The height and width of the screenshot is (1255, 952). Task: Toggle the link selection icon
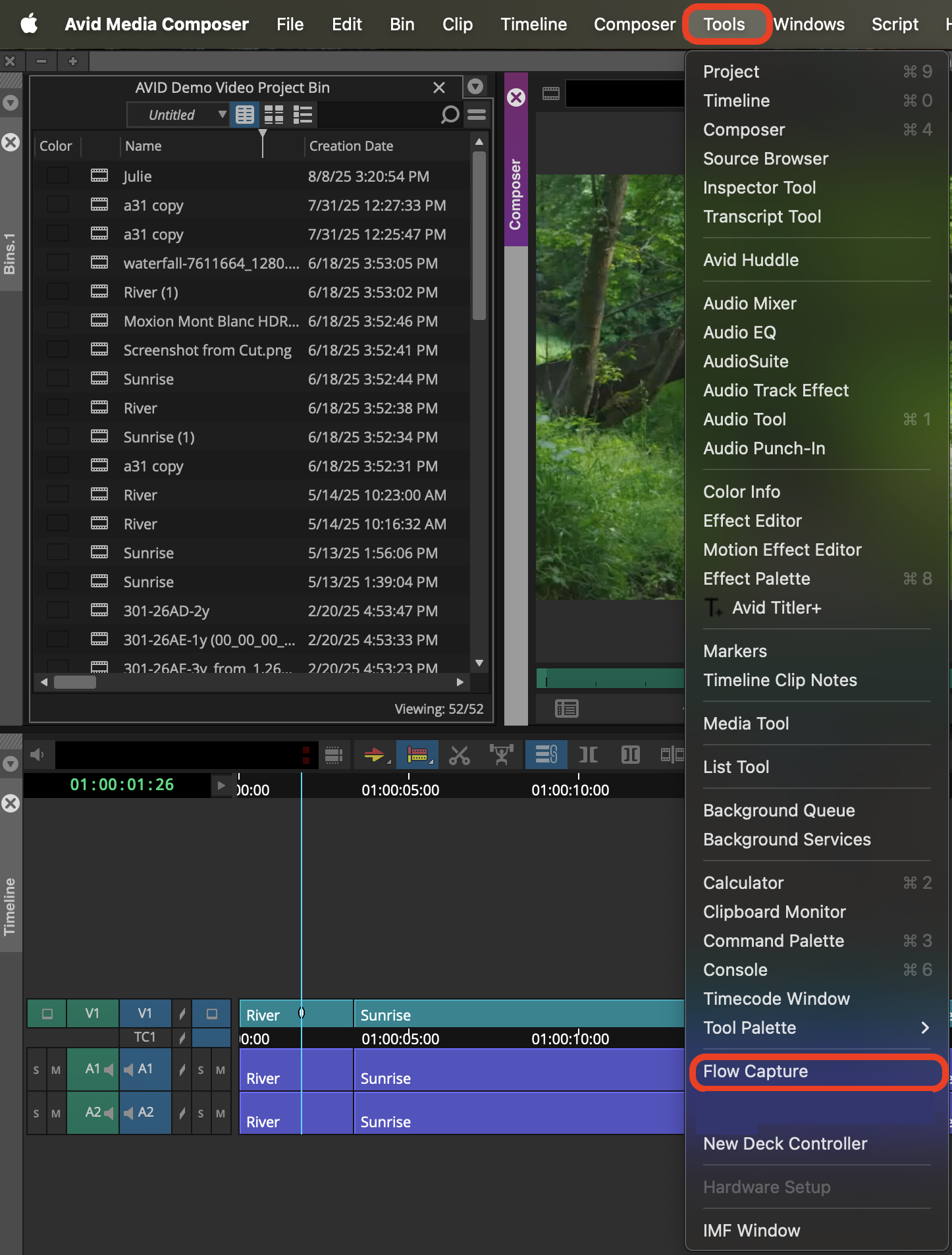(546, 755)
